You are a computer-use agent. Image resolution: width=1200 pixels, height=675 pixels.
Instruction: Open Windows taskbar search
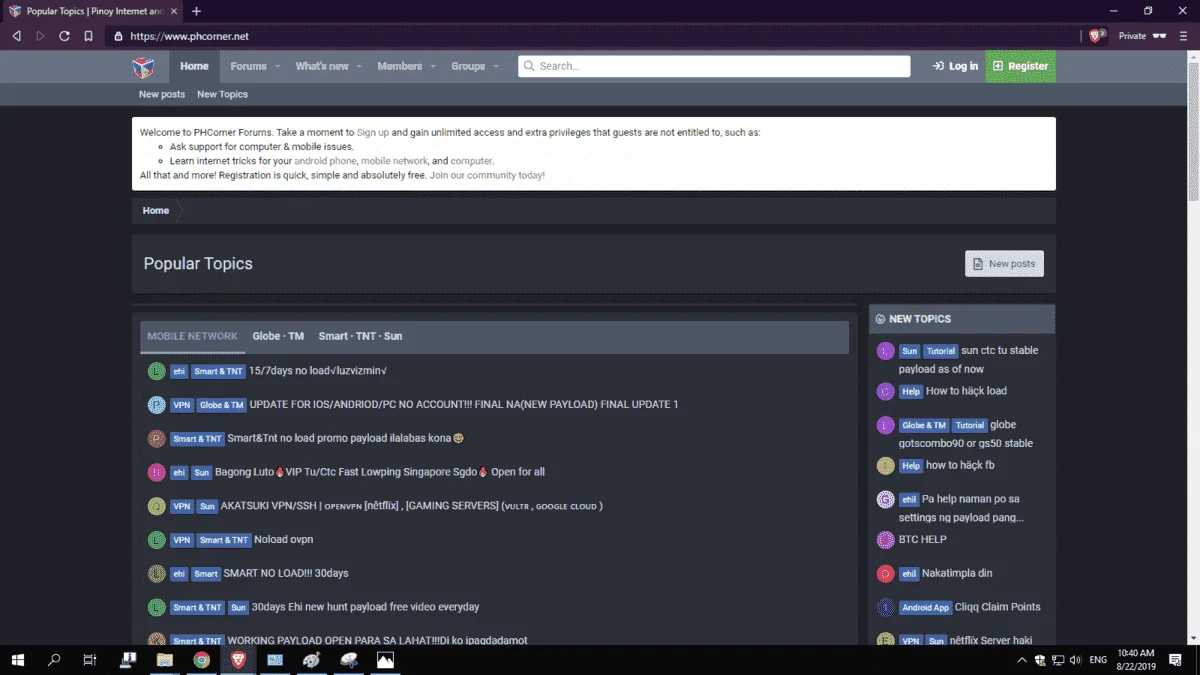coord(54,660)
